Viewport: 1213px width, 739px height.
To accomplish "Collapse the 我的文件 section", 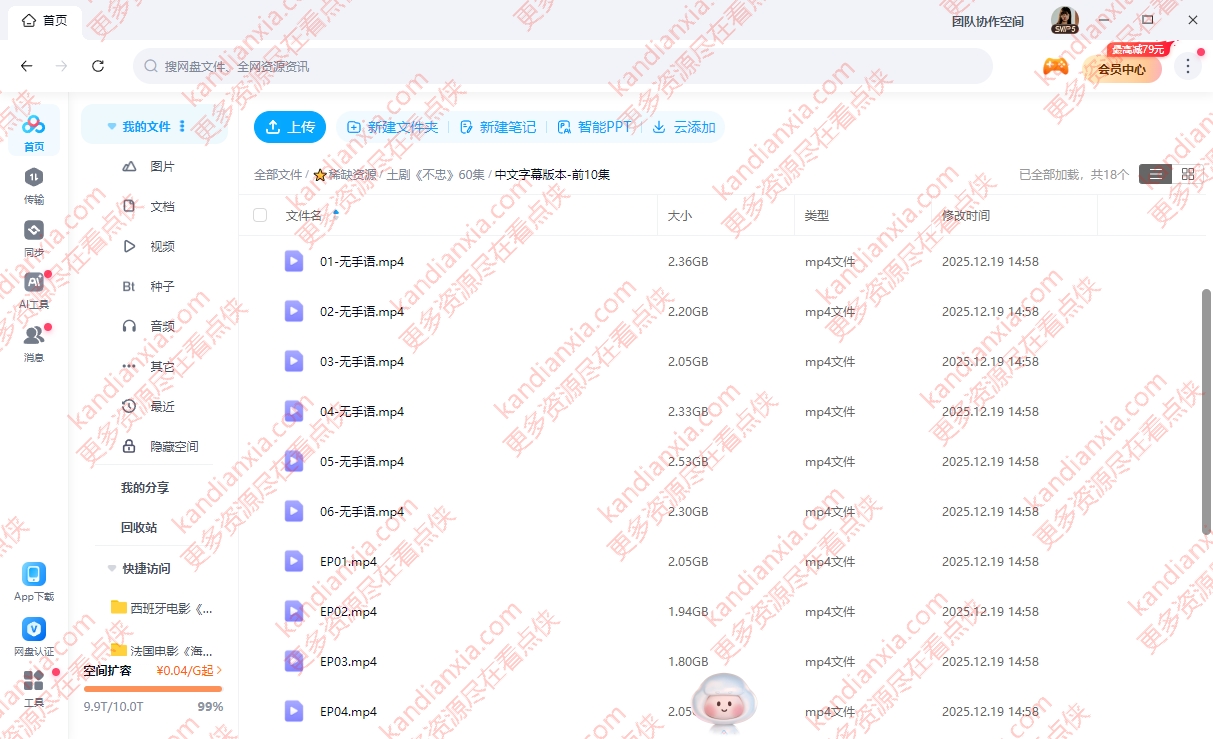I will (111, 125).
